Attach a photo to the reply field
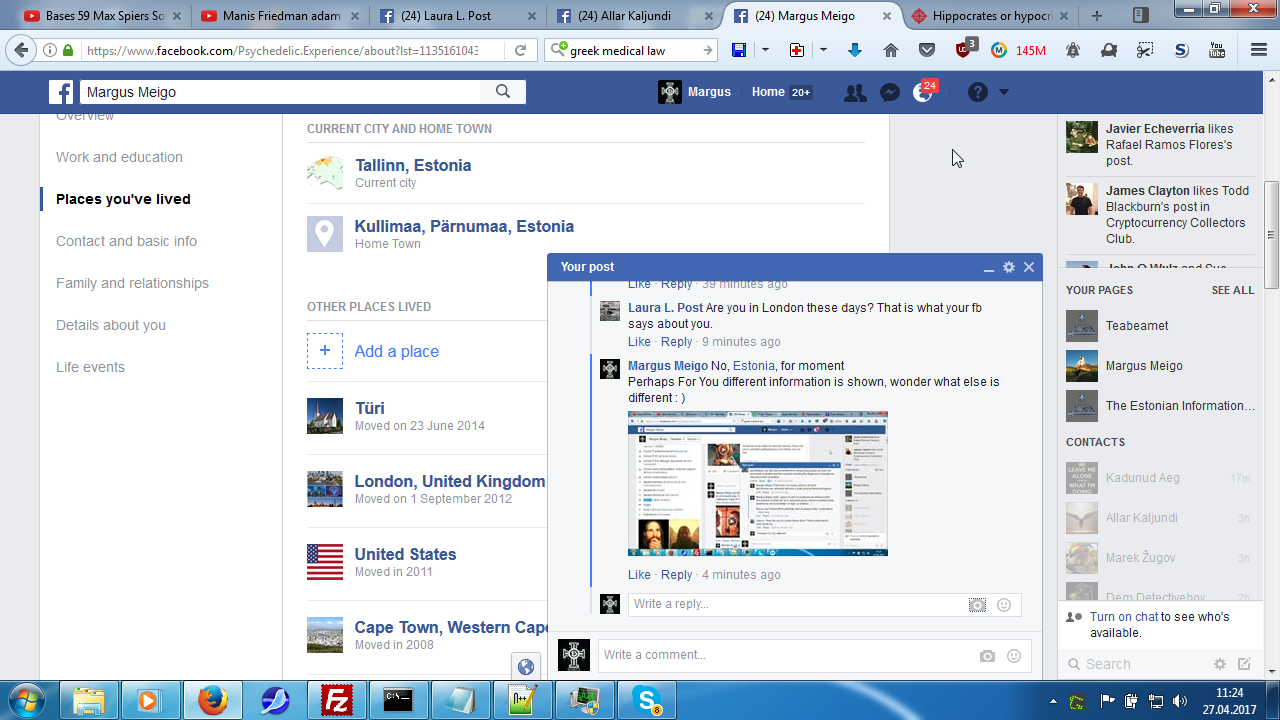 (x=977, y=605)
